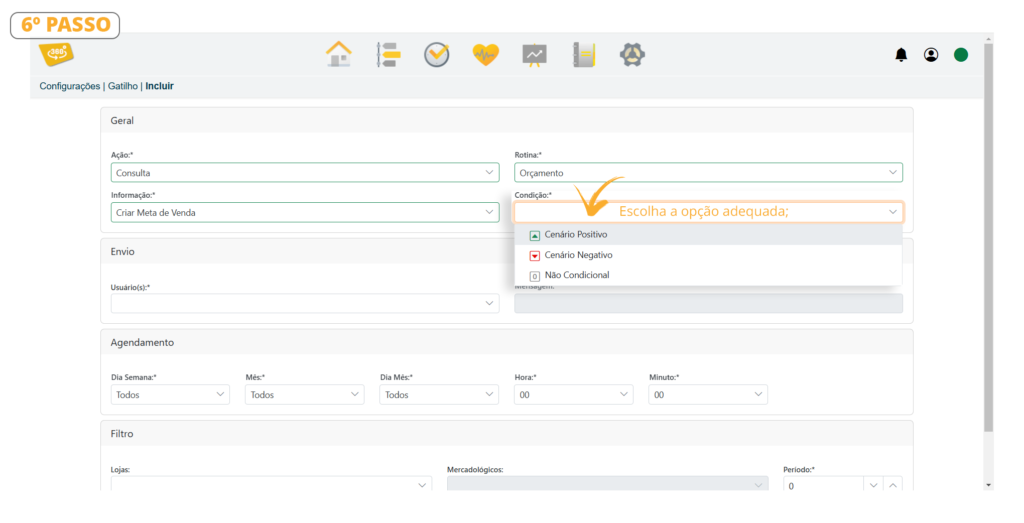Open the Mercadológicos dropdown

(x=607, y=484)
